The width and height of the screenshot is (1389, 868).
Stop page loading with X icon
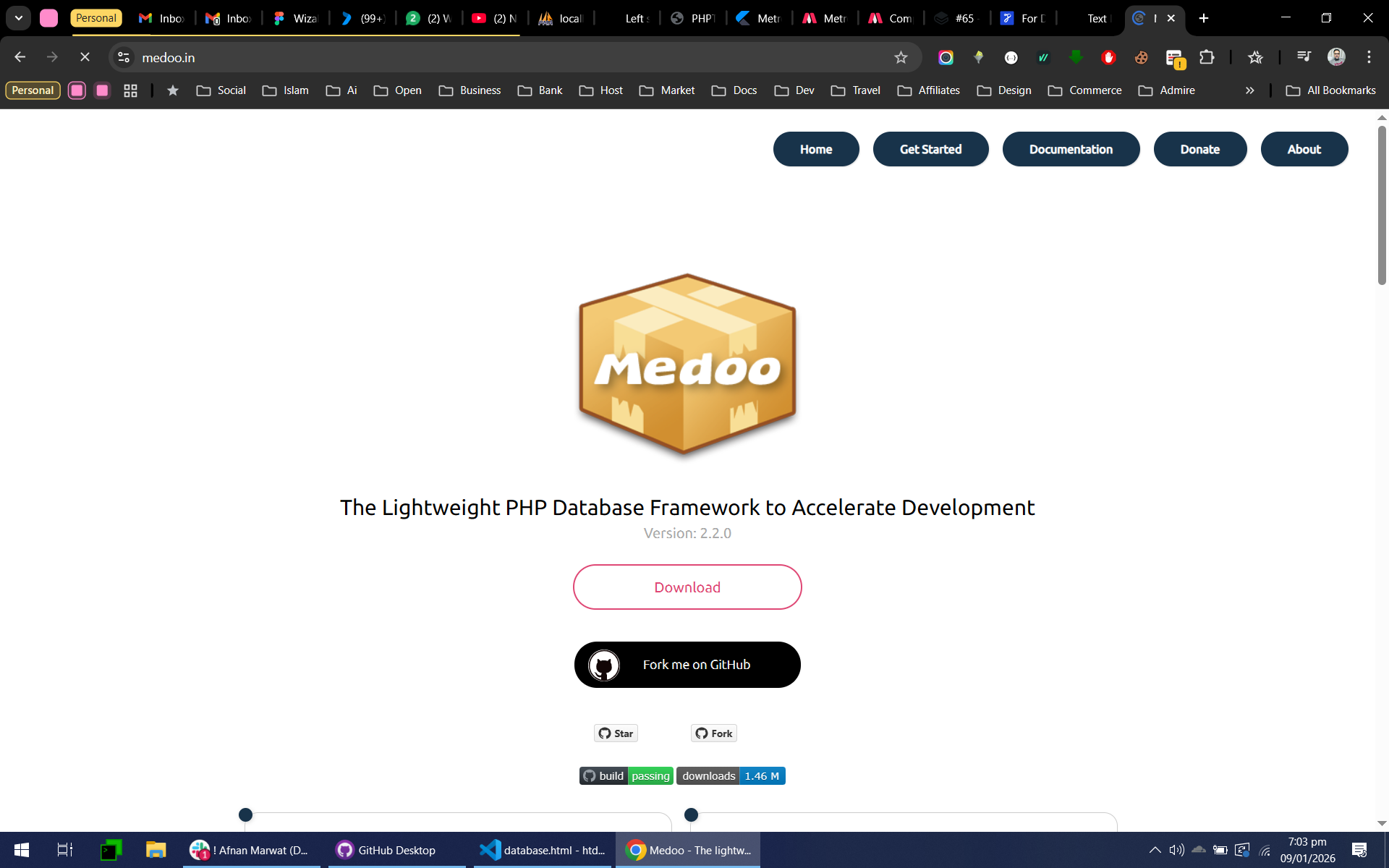pyautogui.click(x=85, y=57)
